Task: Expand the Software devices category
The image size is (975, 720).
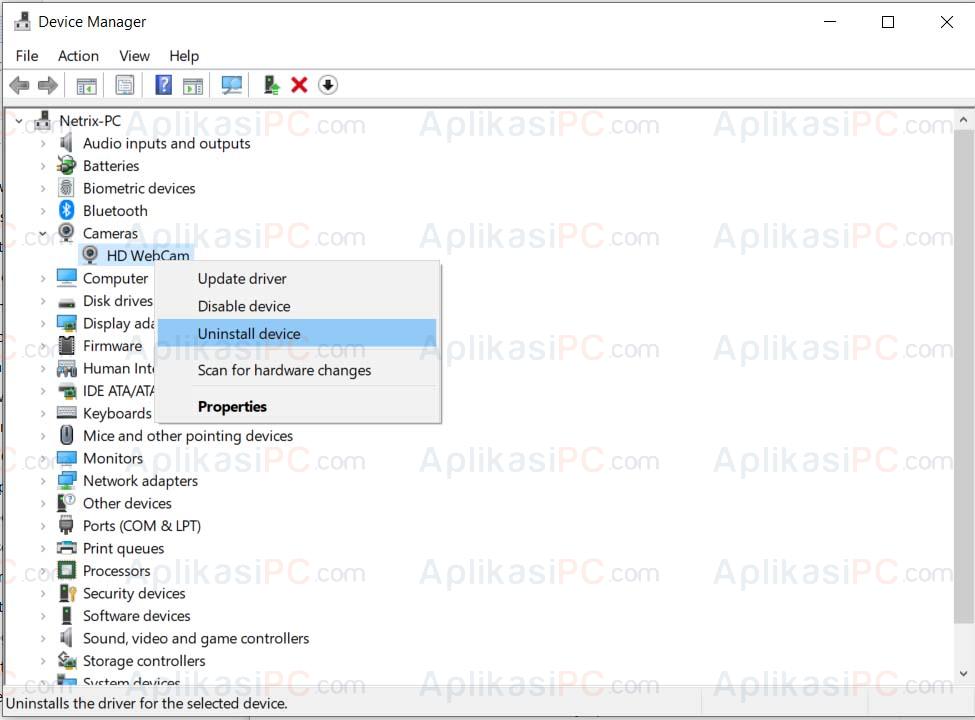Action: pyautogui.click(x=43, y=616)
